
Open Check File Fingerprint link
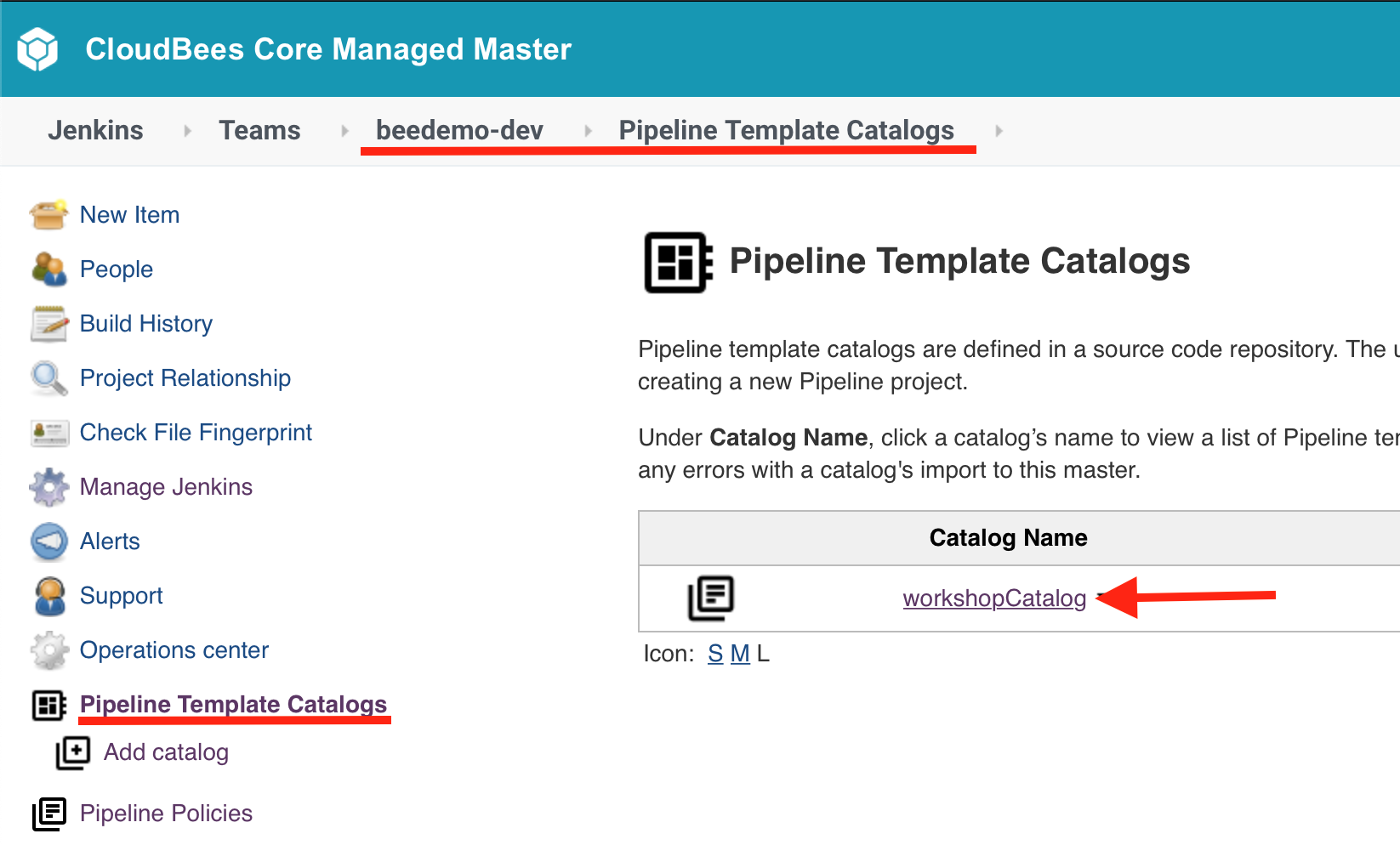[x=196, y=433]
